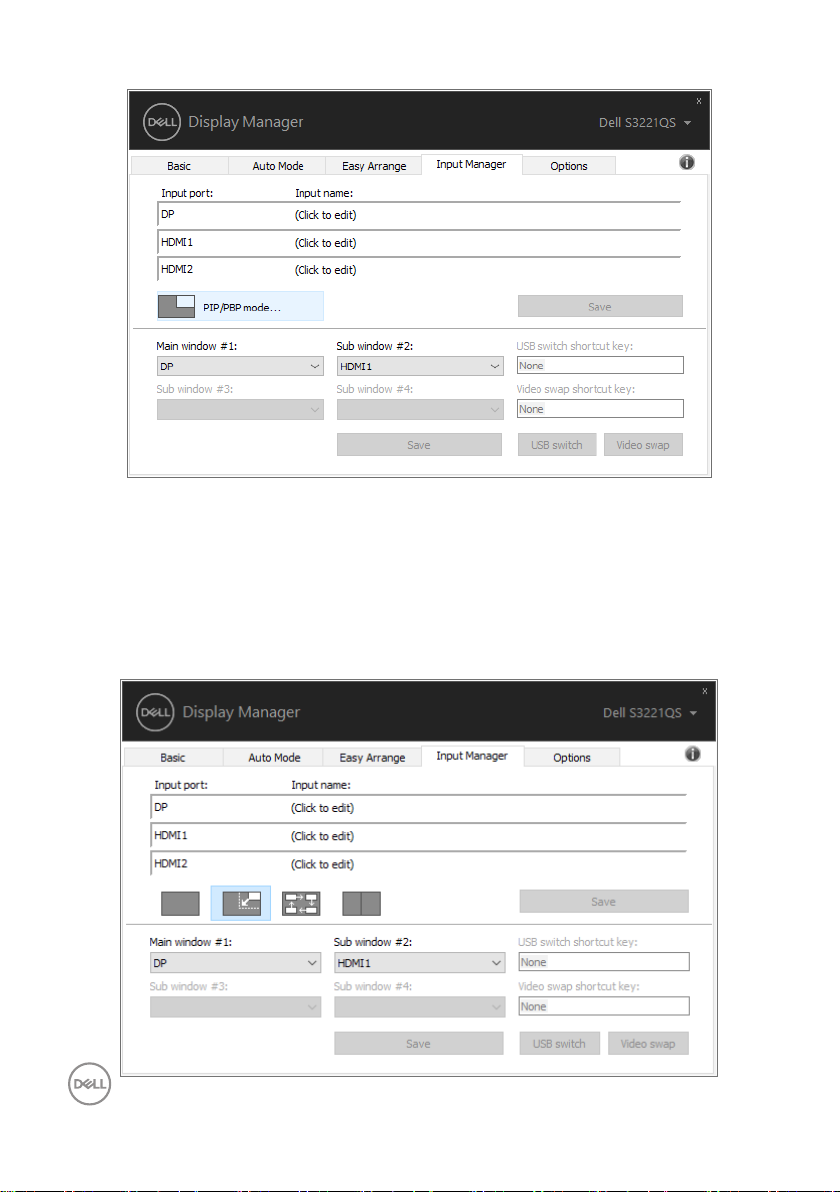Click USB switch button in lower window
The image size is (840, 1192).
559,1043
